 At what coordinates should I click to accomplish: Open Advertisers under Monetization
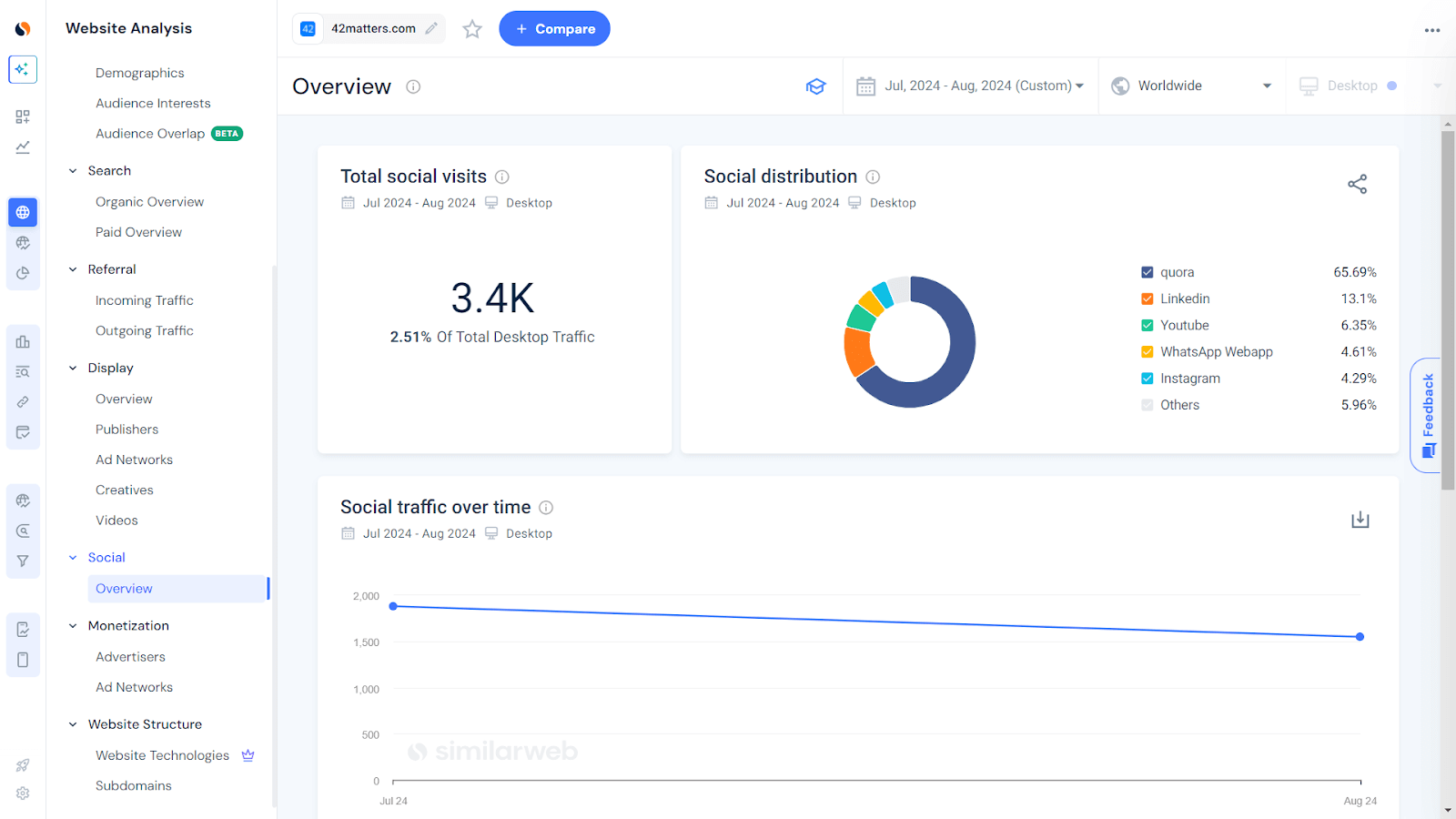131,657
